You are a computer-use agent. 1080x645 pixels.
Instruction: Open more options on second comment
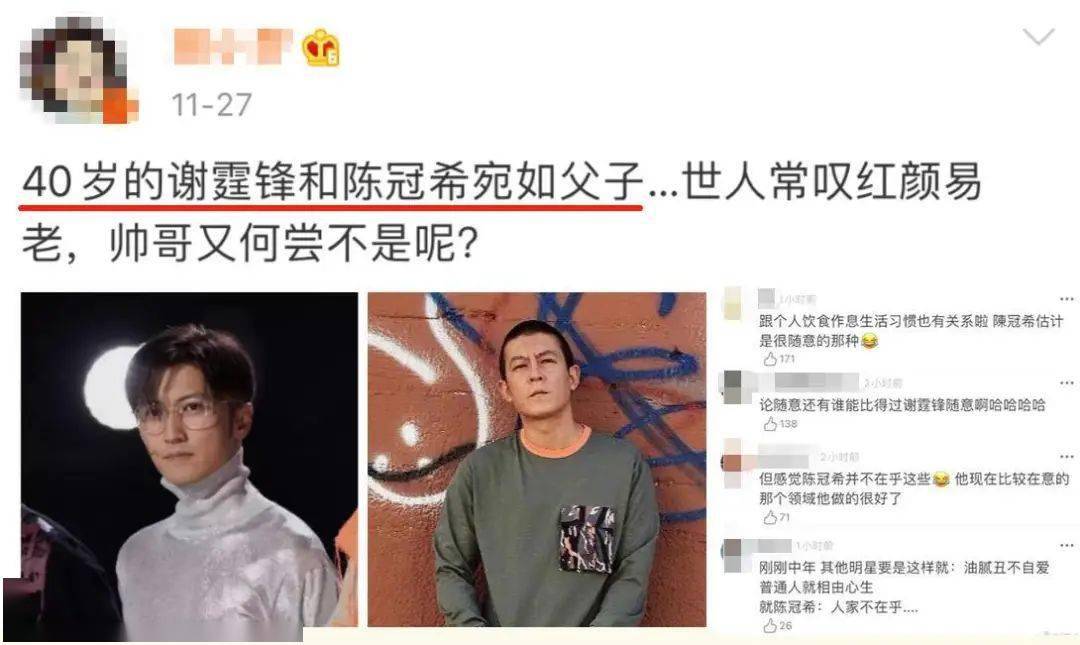click(1066, 382)
